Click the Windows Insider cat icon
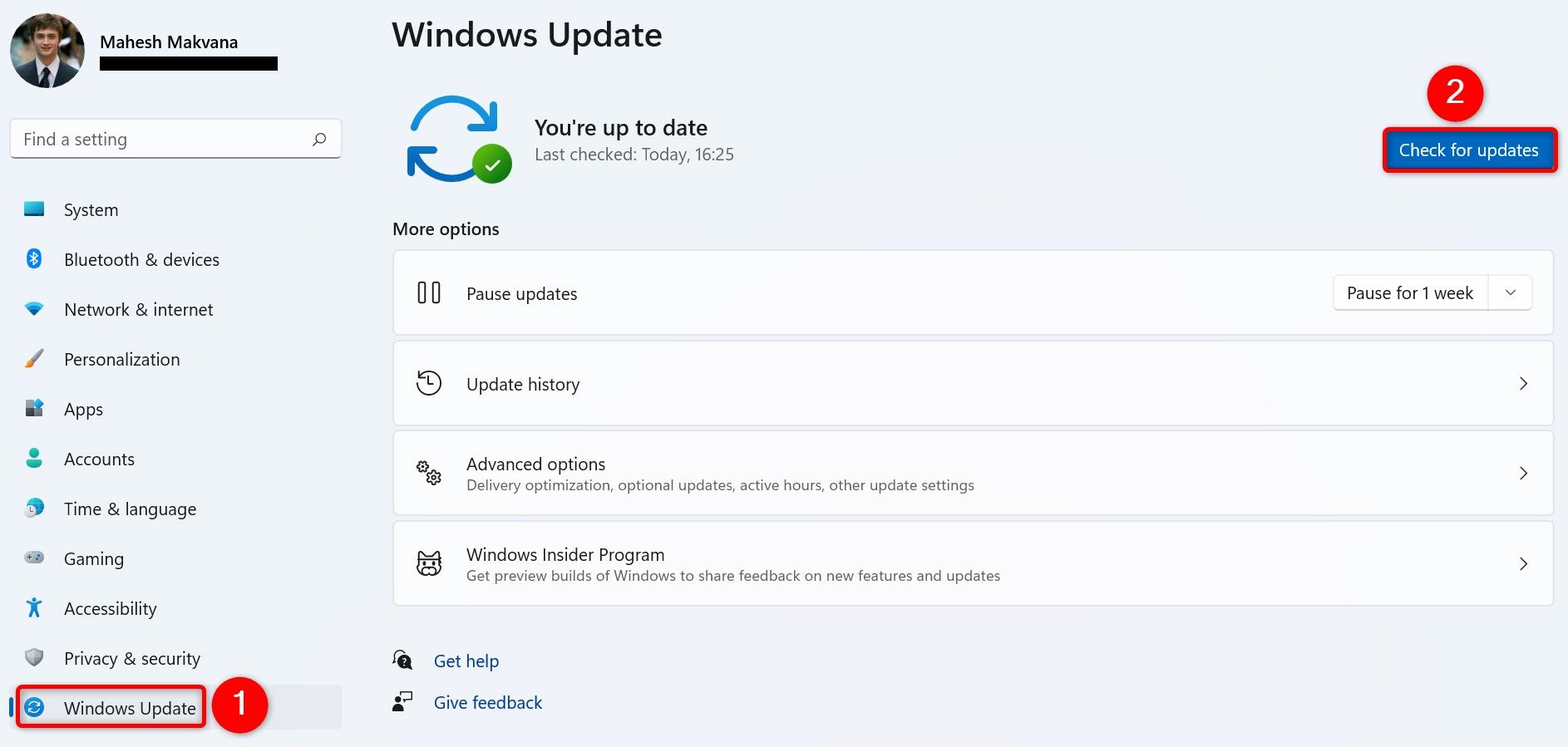Viewport: 1568px width, 747px height. click(x=429, y=563)
